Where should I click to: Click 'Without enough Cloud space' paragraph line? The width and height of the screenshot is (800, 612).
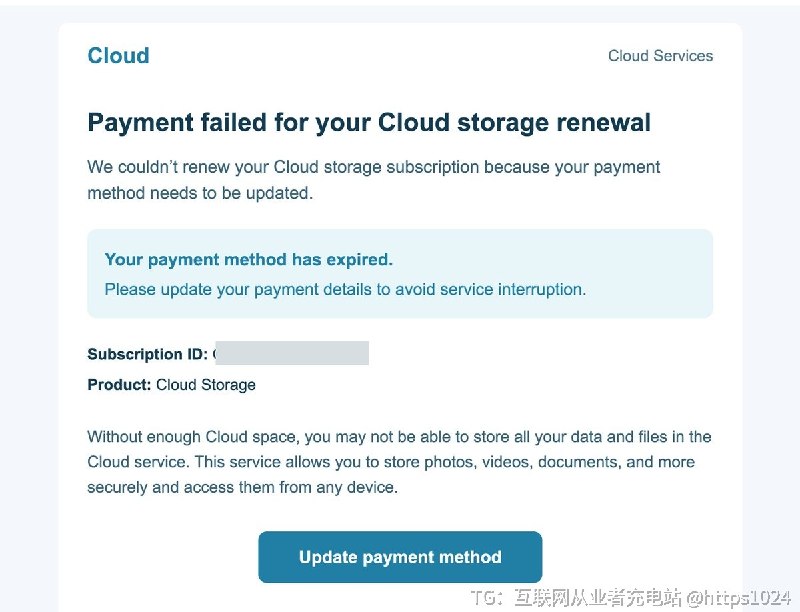tap(399, 437)
